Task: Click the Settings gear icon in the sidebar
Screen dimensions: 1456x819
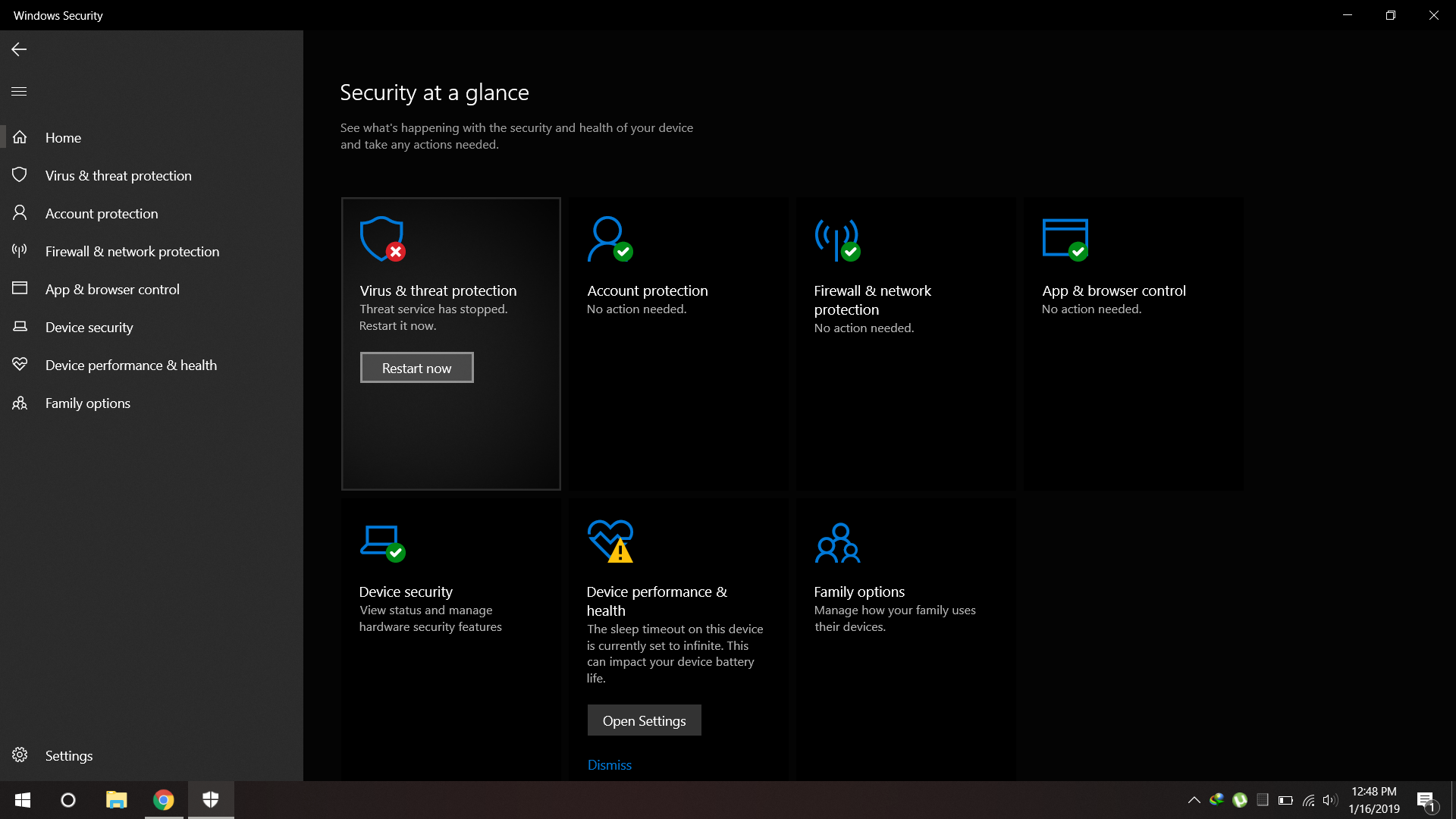Action: [20, 755]
